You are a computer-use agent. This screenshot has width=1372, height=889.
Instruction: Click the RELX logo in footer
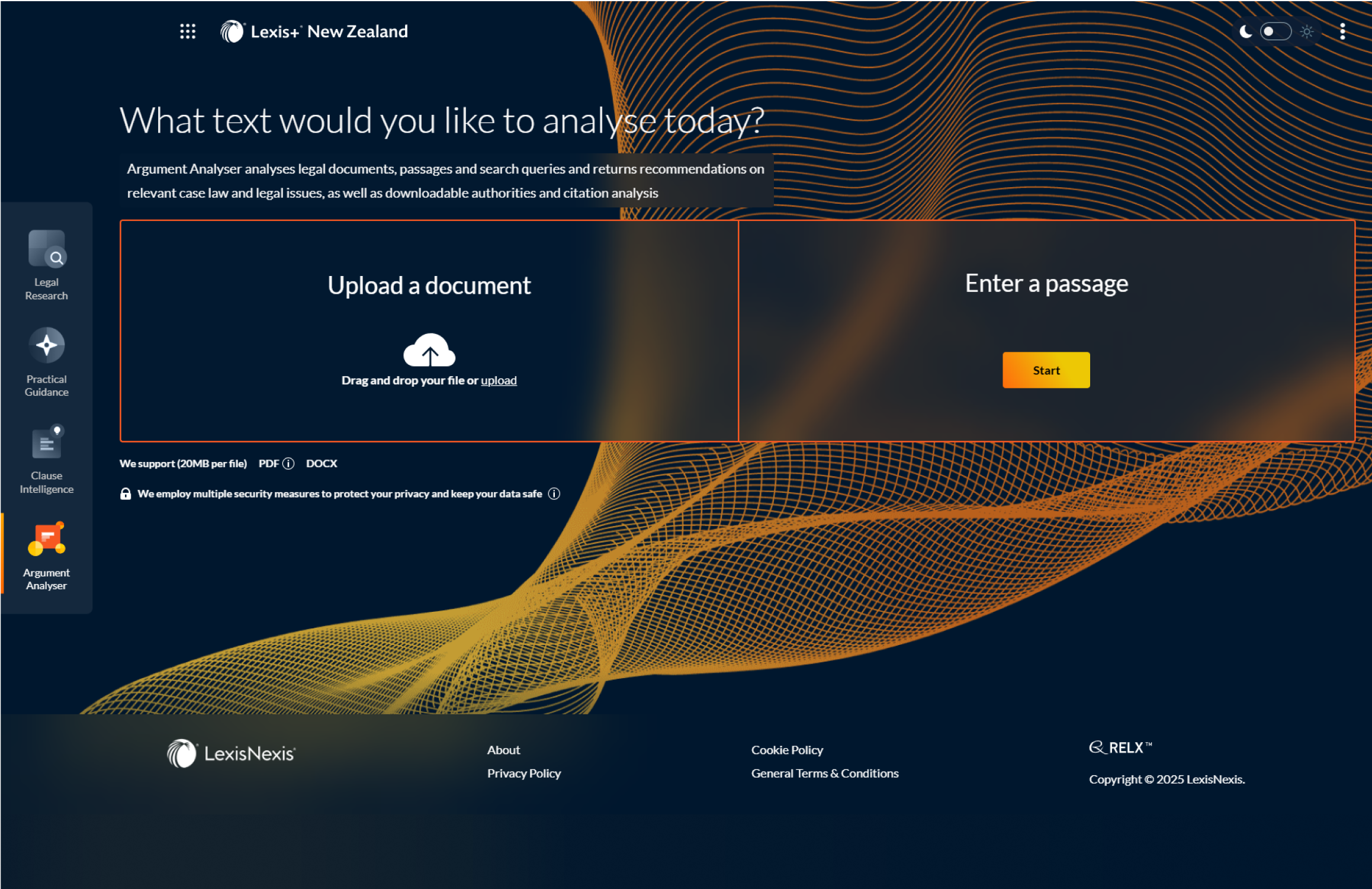tap(1120, 747)
